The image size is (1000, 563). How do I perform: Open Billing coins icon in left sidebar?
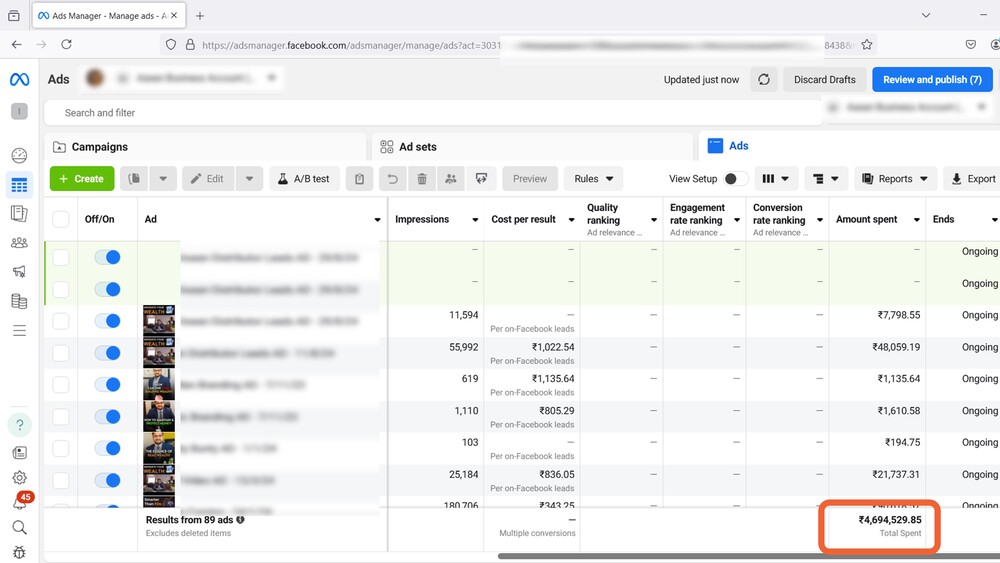(19, 301)
